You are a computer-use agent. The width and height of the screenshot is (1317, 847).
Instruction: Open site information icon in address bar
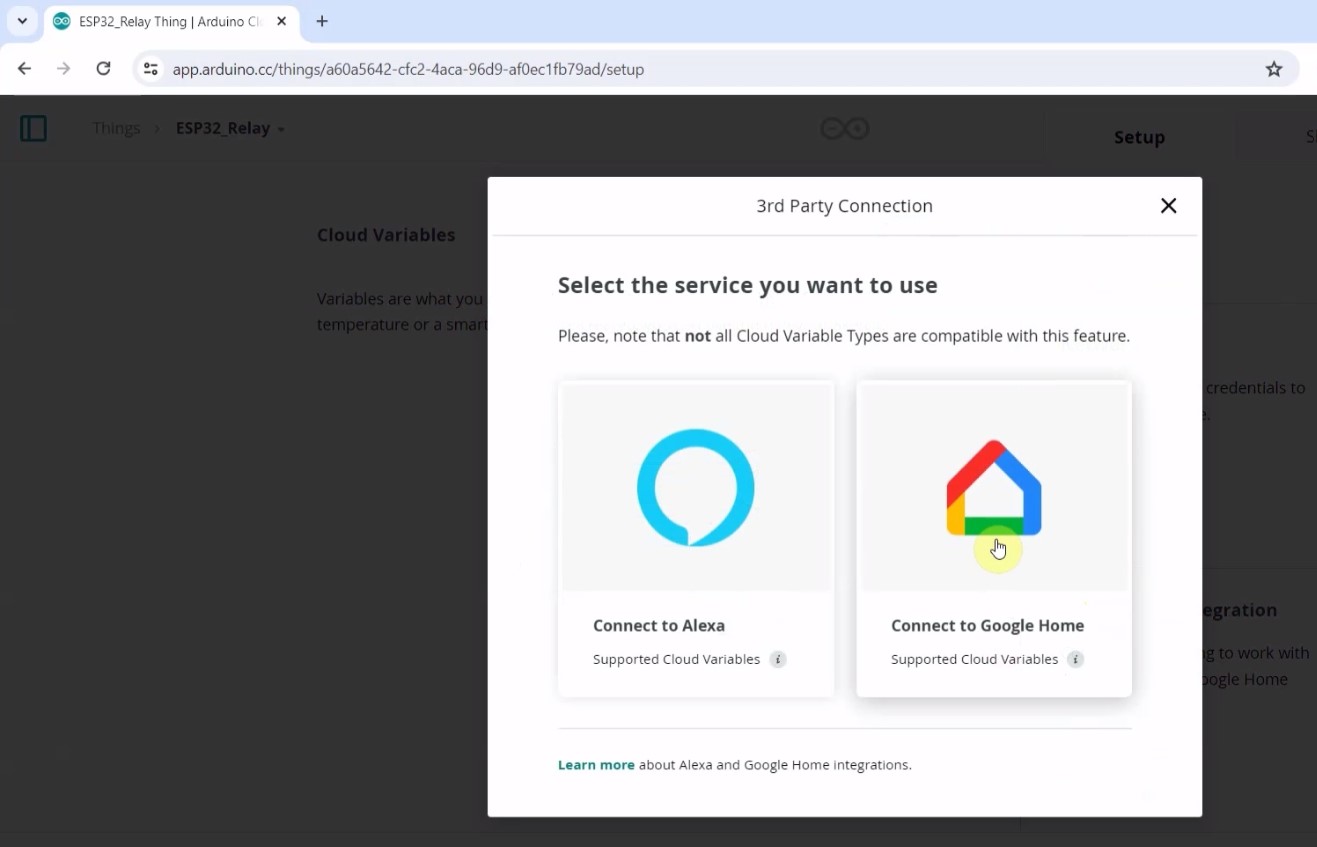(x=151, y=69)
